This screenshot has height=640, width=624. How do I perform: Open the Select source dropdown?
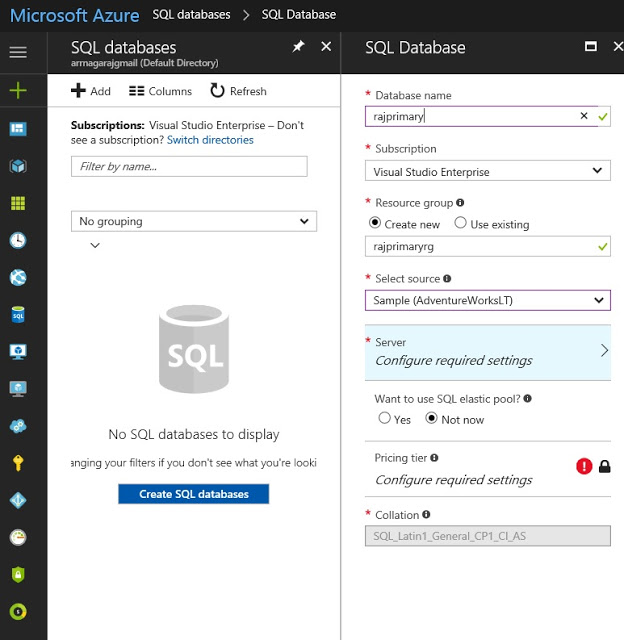487,300
